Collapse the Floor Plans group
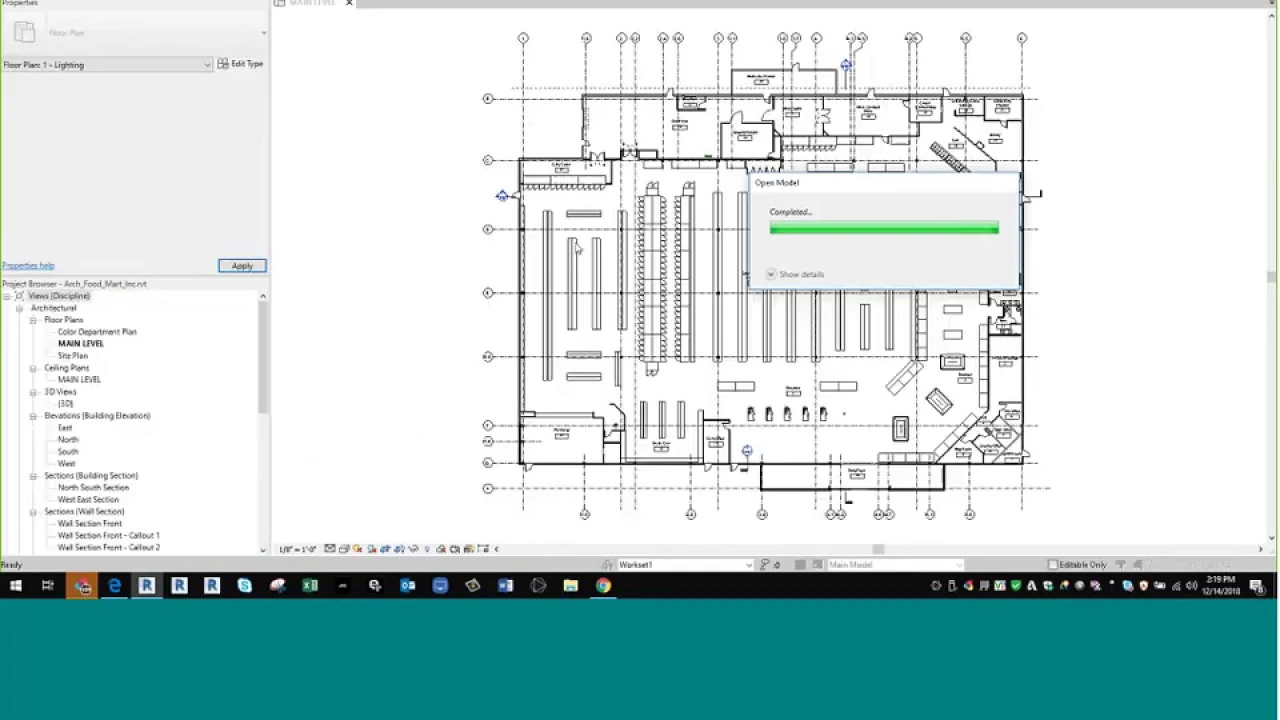 click(x=33, y=320)
